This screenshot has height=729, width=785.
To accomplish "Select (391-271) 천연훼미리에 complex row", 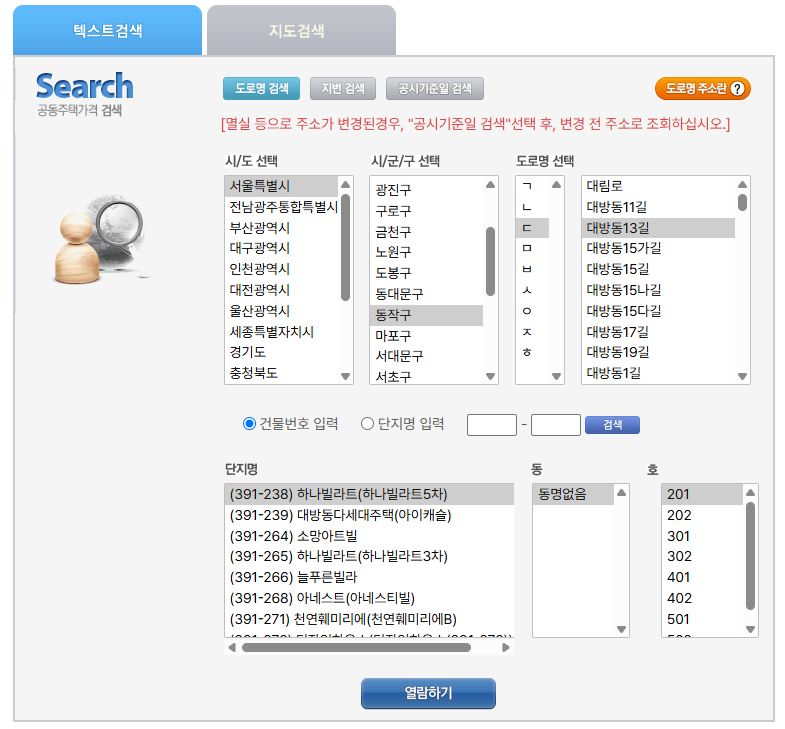I will tap(369, 619).
